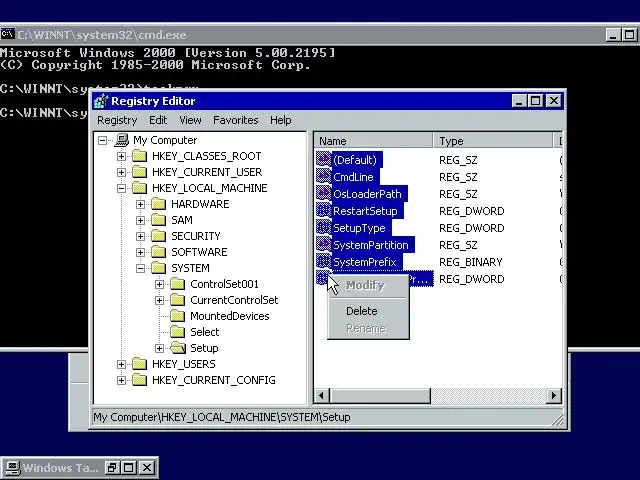
Task: Click the SYSTEM folder icon
Action: coord(159,268)
